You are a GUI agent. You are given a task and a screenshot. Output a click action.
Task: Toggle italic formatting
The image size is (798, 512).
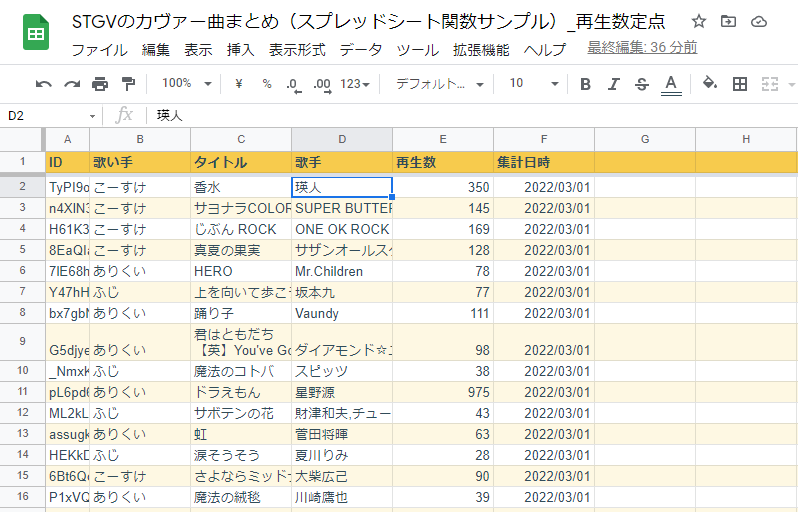coord(614,84)
